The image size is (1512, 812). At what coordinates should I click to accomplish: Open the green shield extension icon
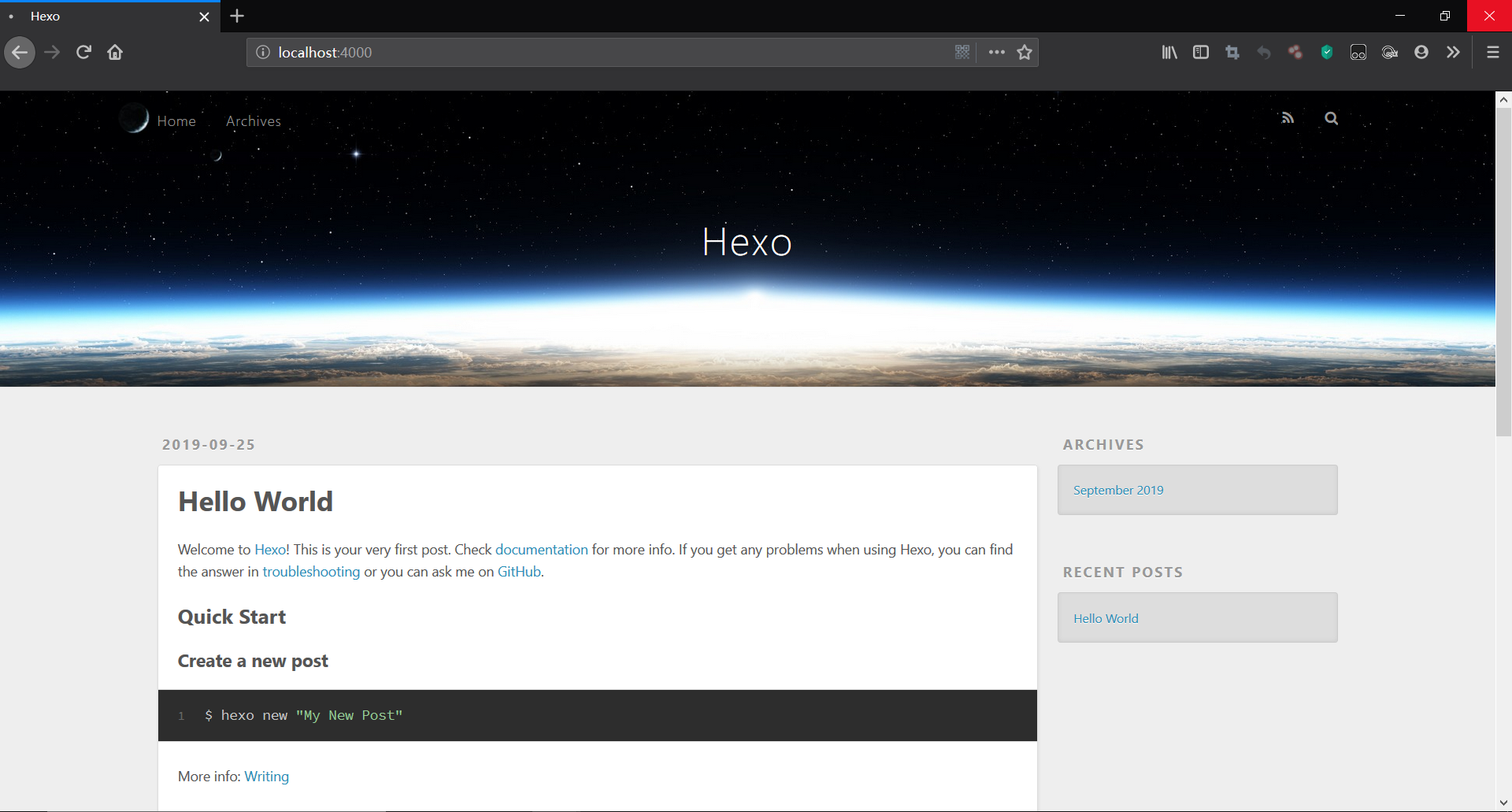pos(1327,53)
